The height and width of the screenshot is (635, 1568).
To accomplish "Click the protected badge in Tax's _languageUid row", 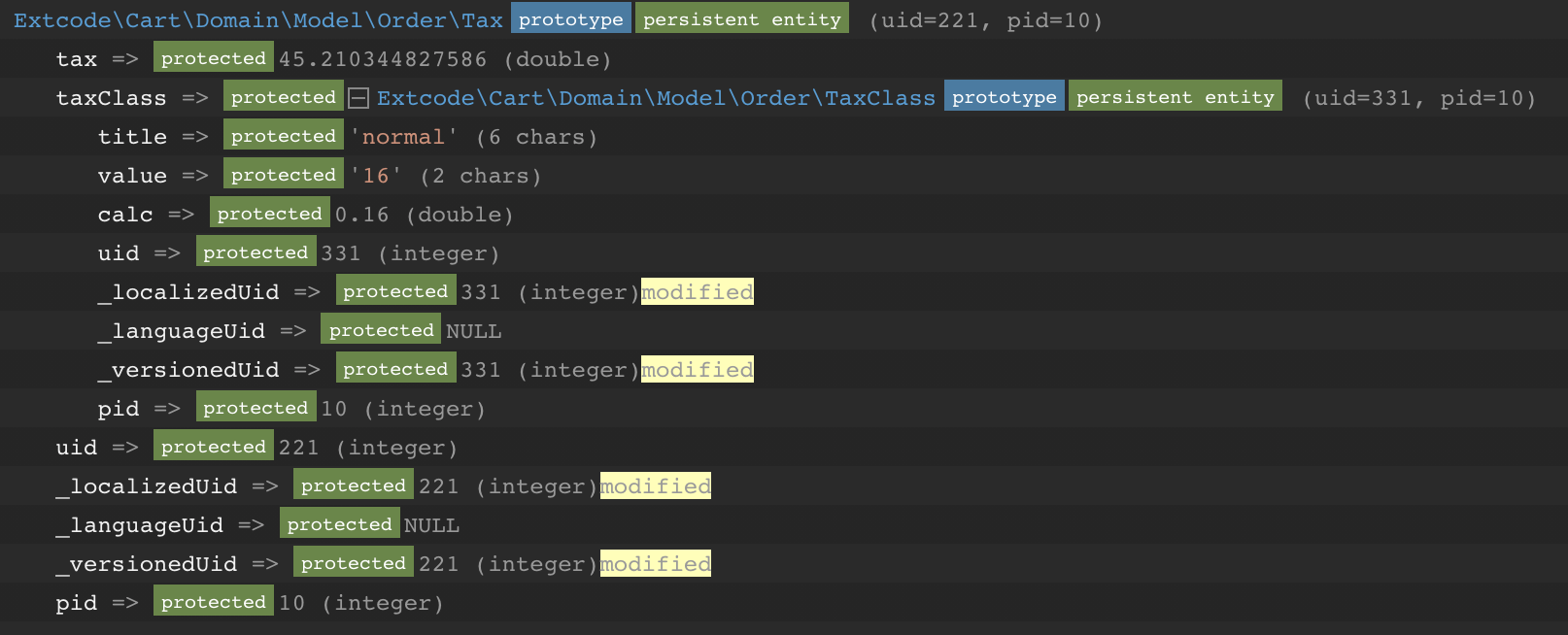I will 340,523.
